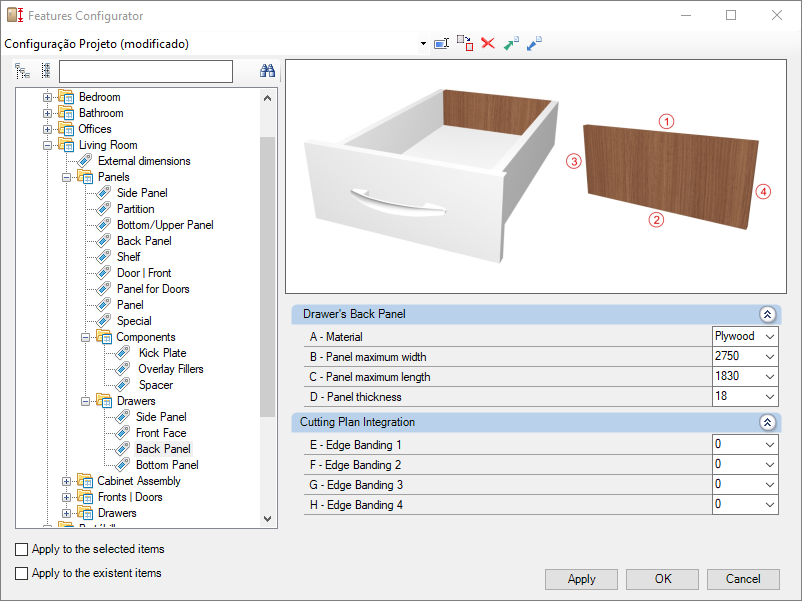The image size is (802, 601).
Task: Click the Kick Plate tag icon
Action: pos(123,353)
